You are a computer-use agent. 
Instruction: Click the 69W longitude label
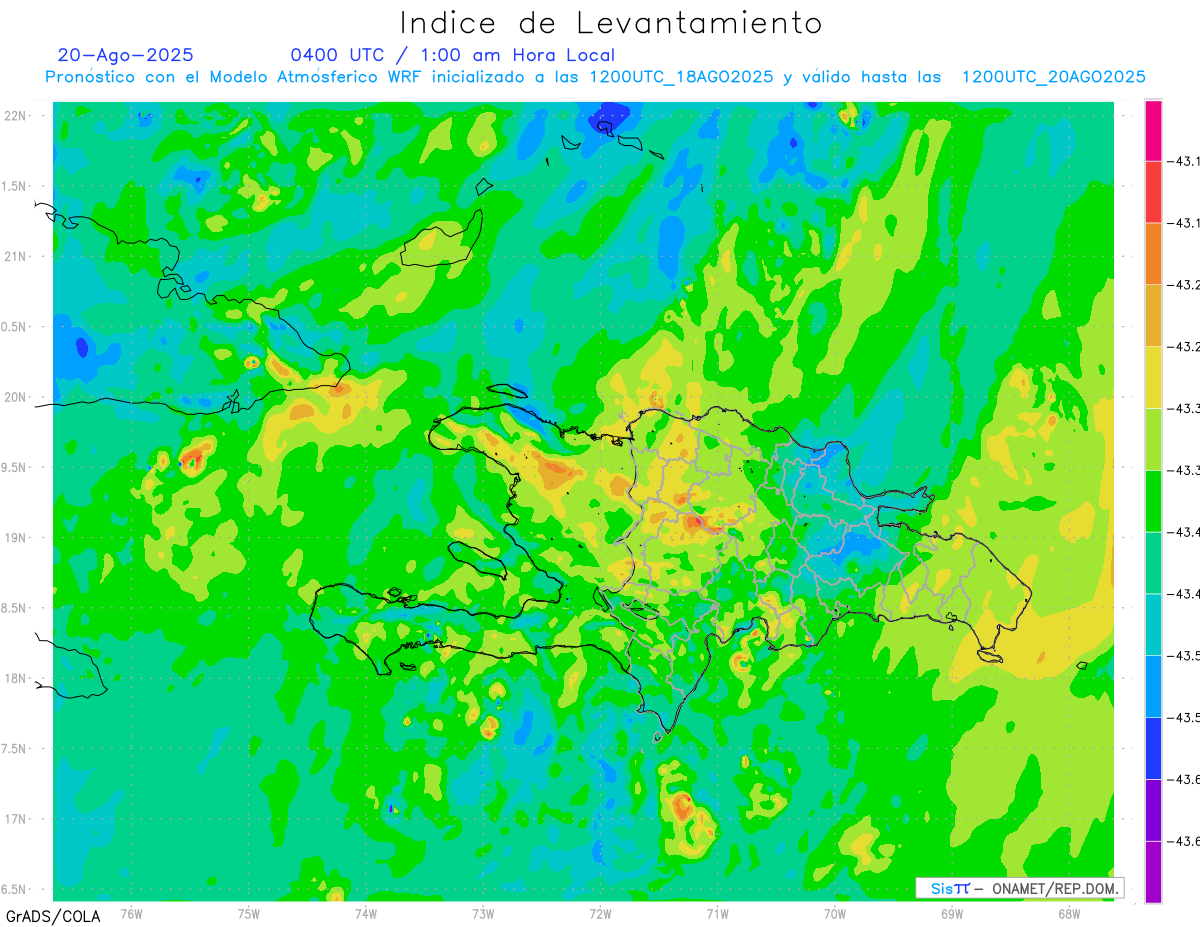click(x=952, y=914)
